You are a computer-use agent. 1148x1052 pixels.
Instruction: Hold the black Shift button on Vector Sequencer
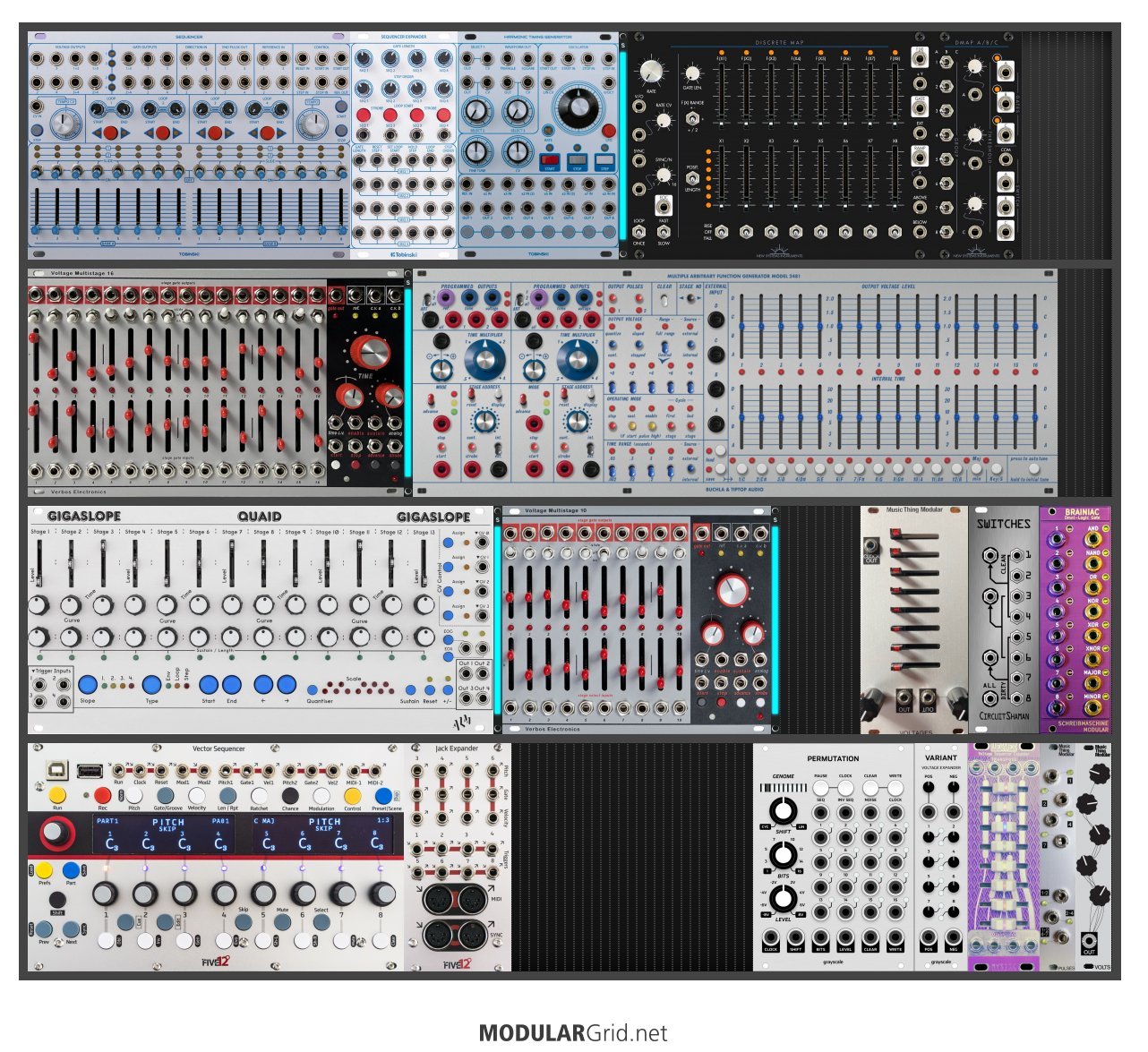point(57,901)
